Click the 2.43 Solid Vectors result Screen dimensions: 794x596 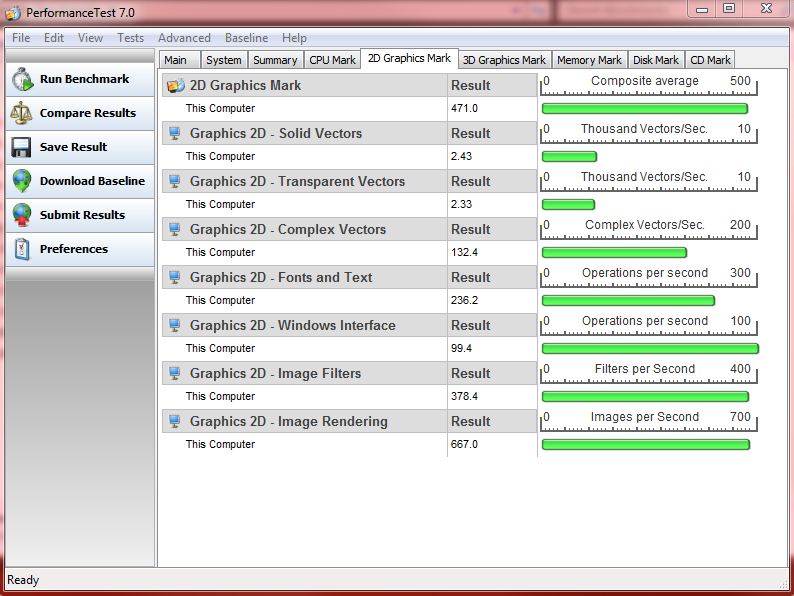click(461, 156)
